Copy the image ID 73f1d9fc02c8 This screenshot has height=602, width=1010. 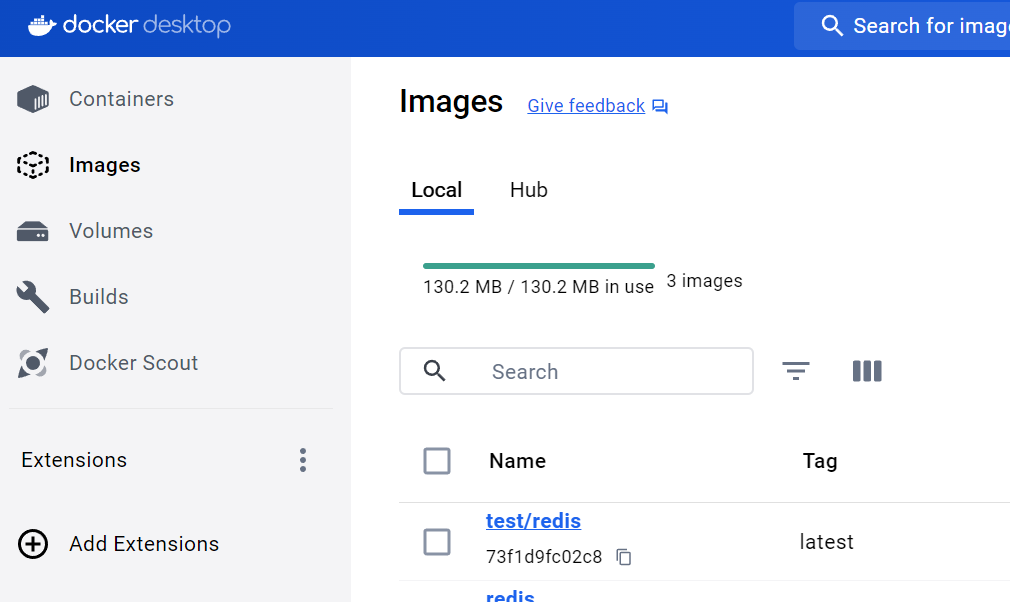(624, 557)
